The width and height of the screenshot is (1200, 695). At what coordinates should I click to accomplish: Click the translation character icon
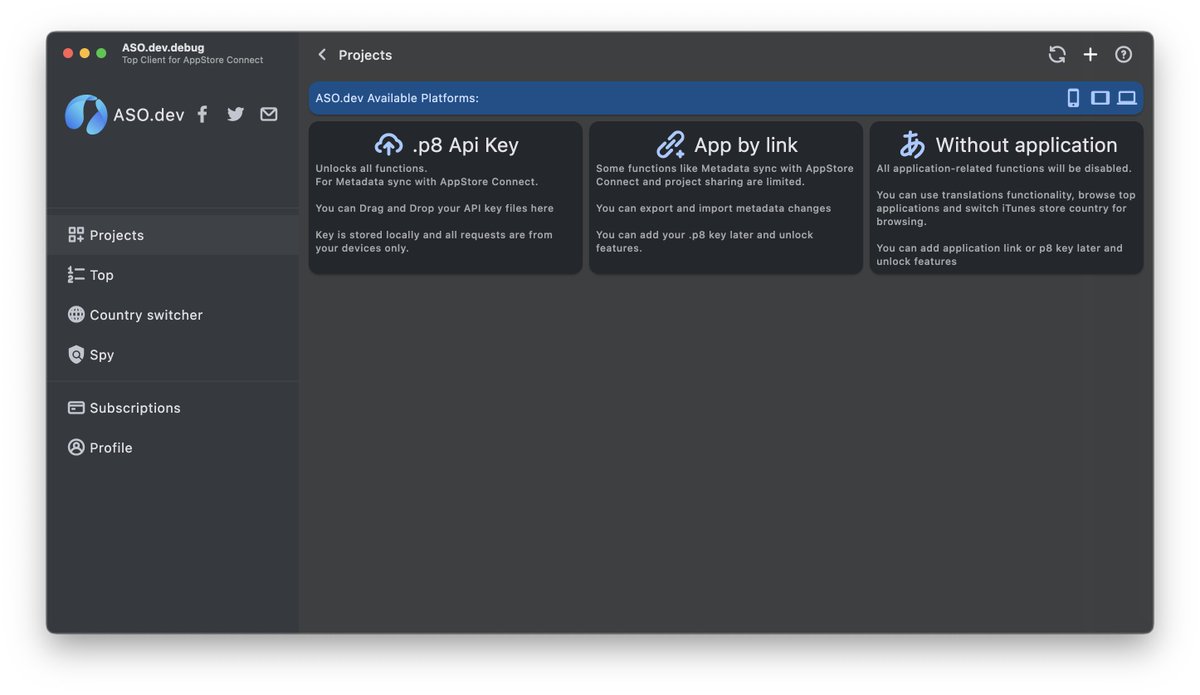pyautogui.click(x=912, y=145)
